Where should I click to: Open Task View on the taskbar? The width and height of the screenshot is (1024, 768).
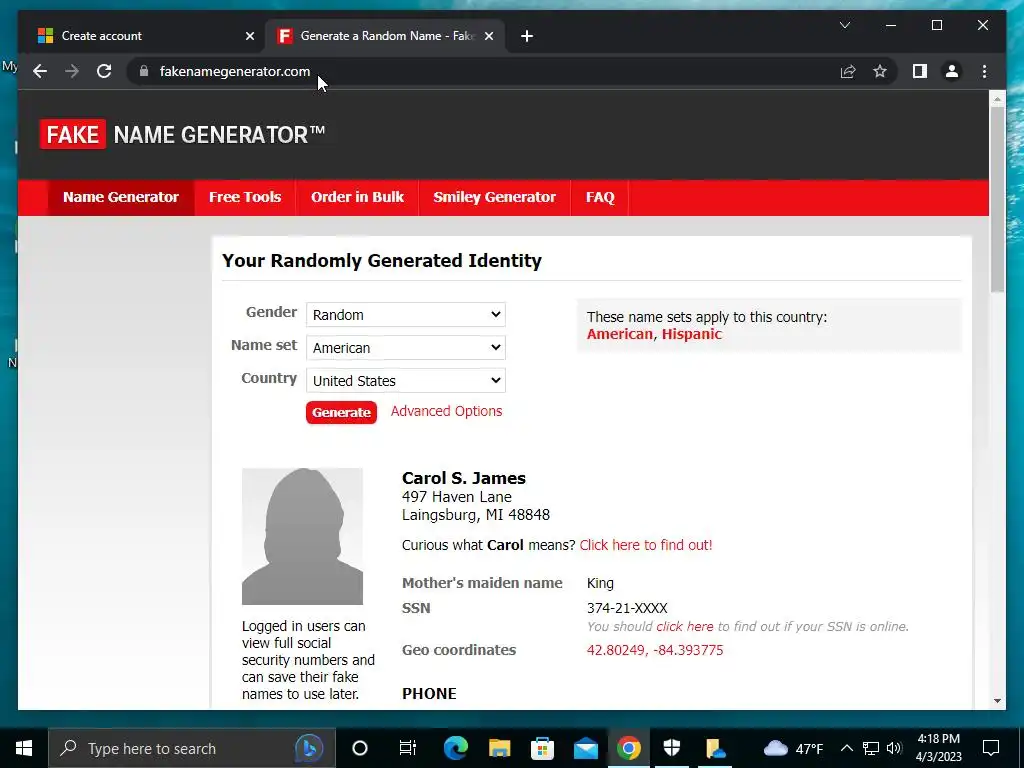[x=408, y=748]
